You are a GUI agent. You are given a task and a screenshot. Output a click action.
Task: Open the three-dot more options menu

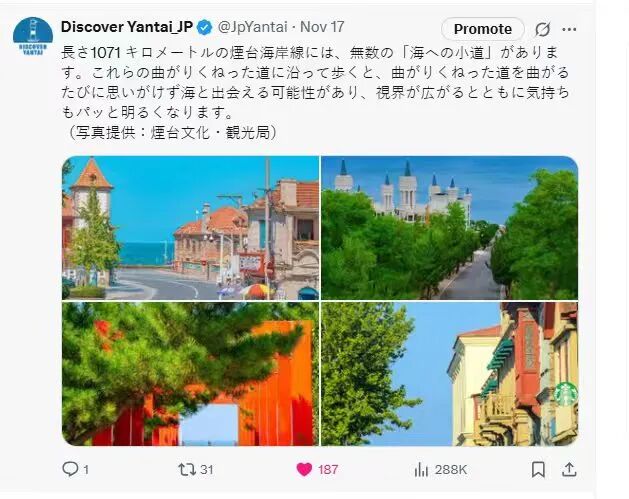[x=569, y=29]
